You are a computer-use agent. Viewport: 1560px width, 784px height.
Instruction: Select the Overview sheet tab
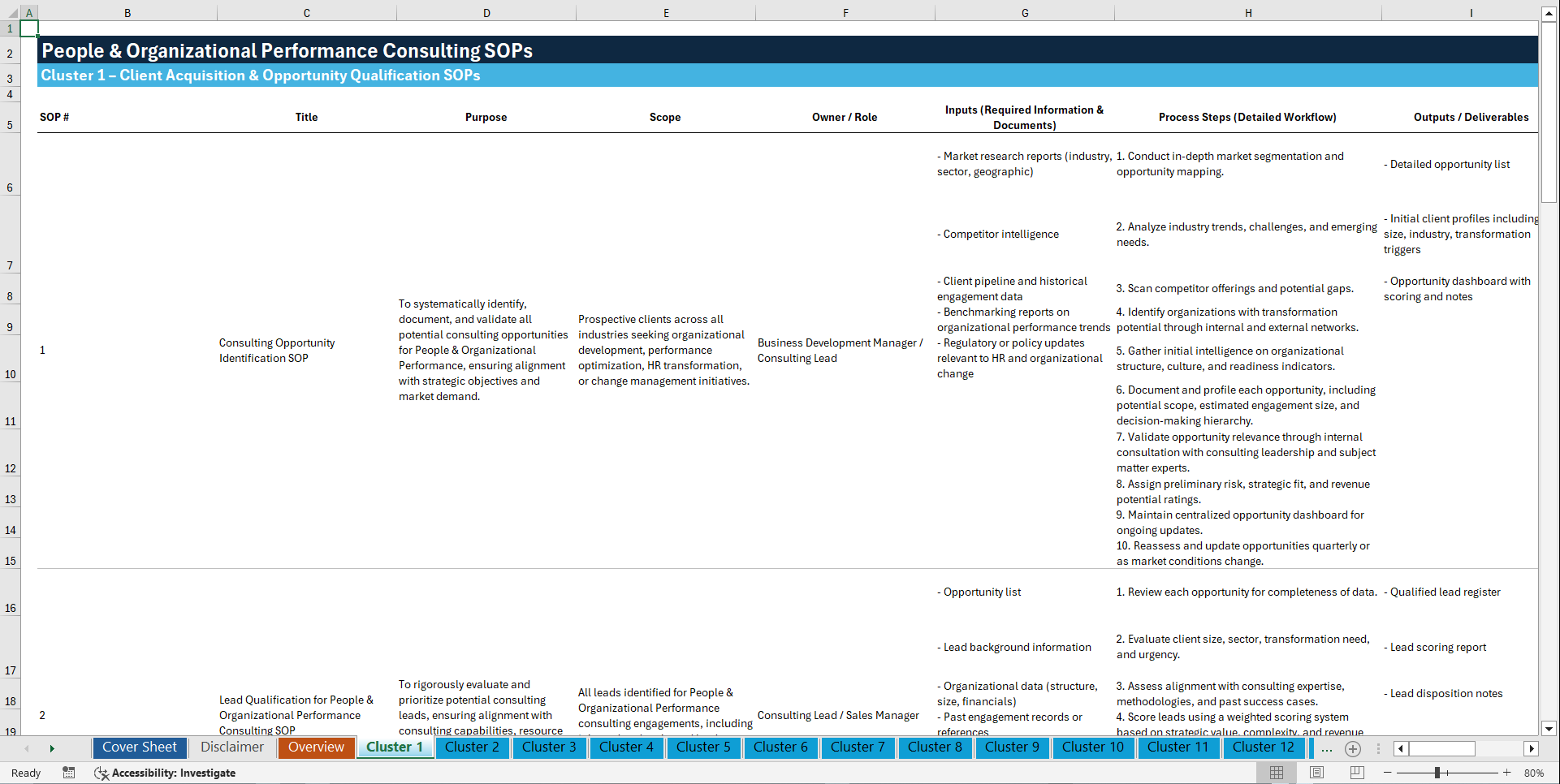pos(316,747)
